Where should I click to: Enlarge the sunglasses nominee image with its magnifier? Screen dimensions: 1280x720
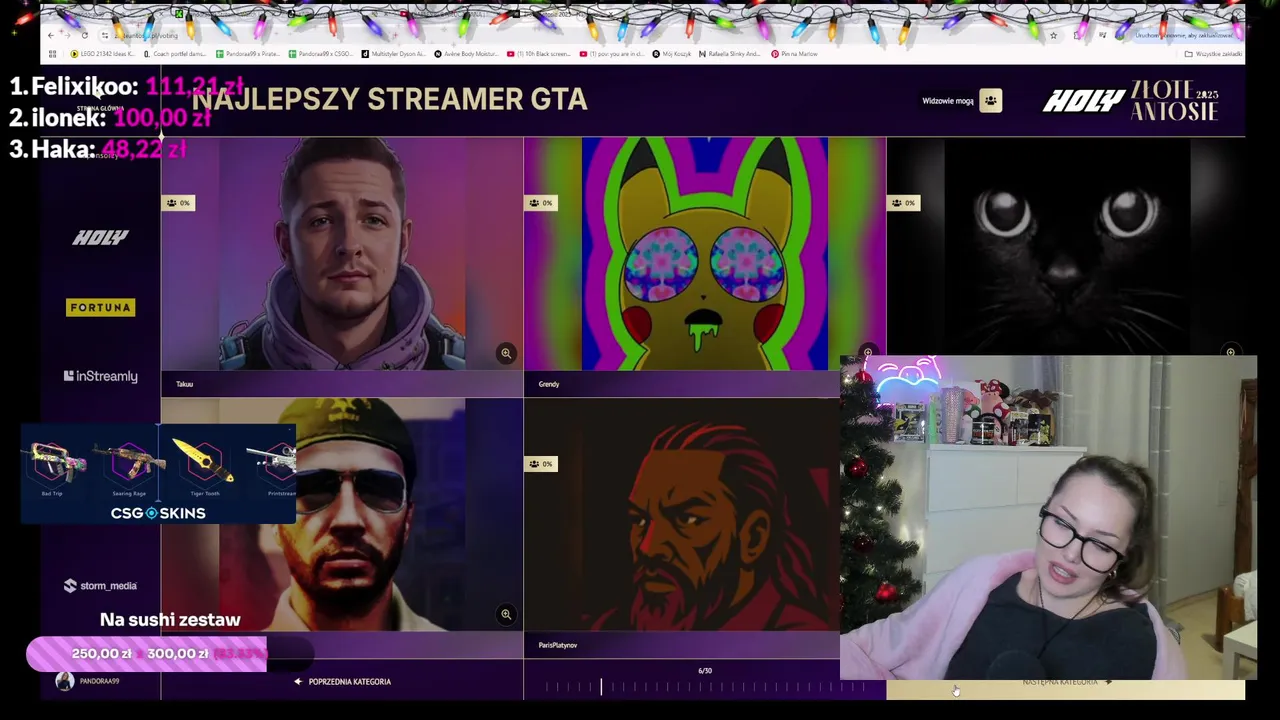506,614
